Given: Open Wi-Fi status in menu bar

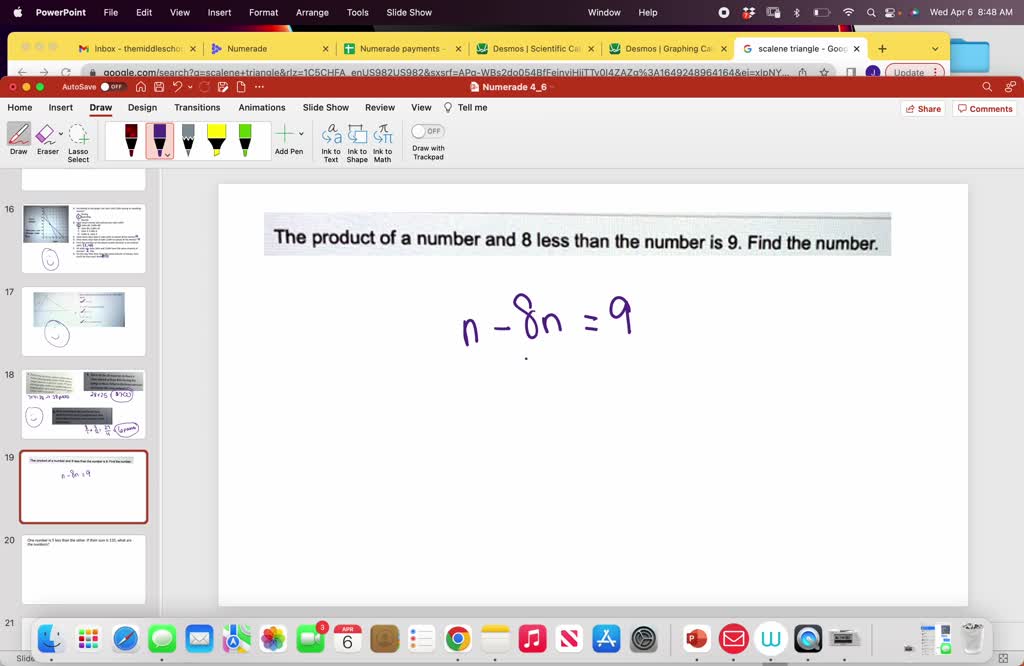Looking at the screenshot, I should pos(848,12).
